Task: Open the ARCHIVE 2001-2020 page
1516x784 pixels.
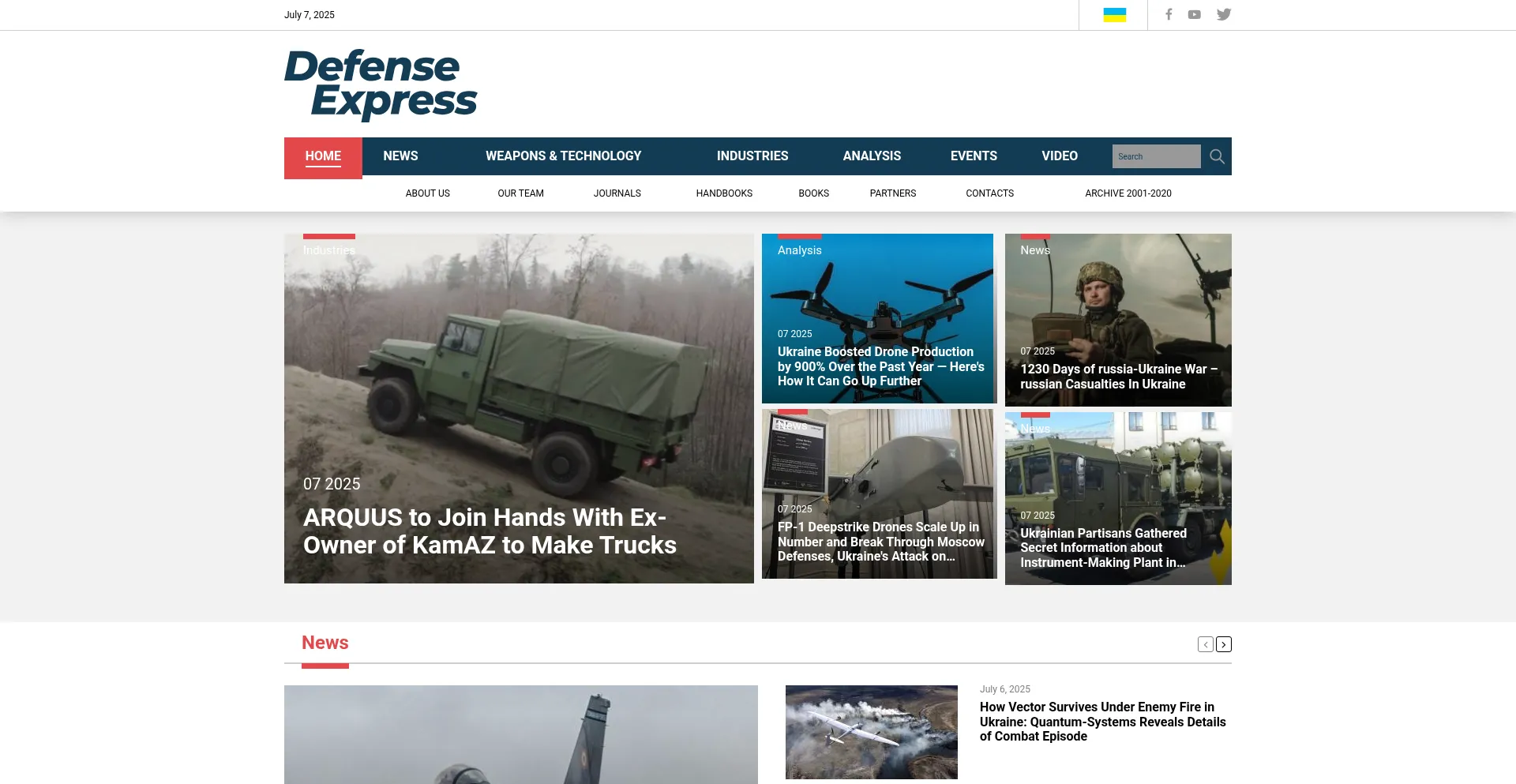Action: tap(1128, 193)
